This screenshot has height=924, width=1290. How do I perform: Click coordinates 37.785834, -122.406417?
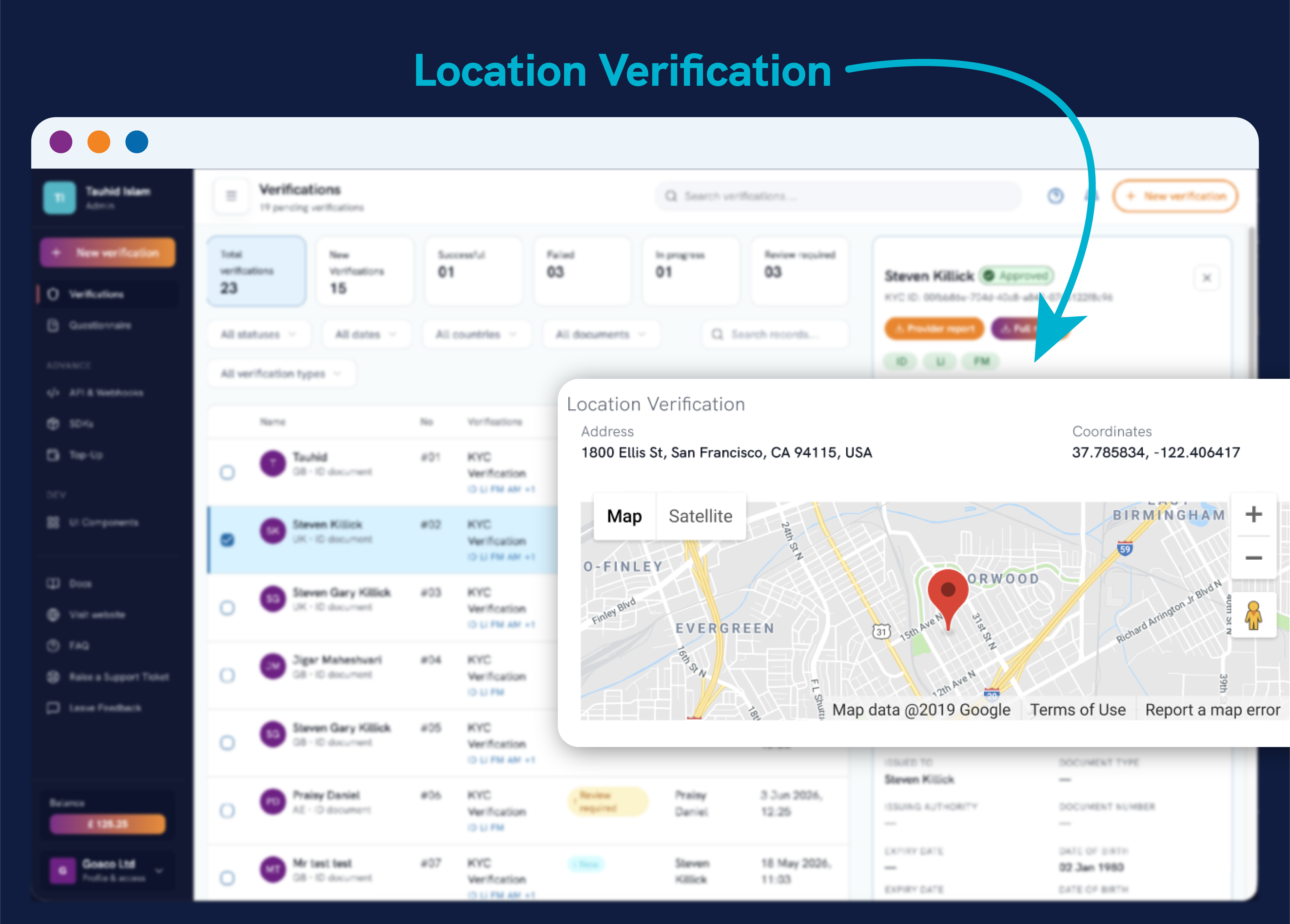coord(1156,452)
